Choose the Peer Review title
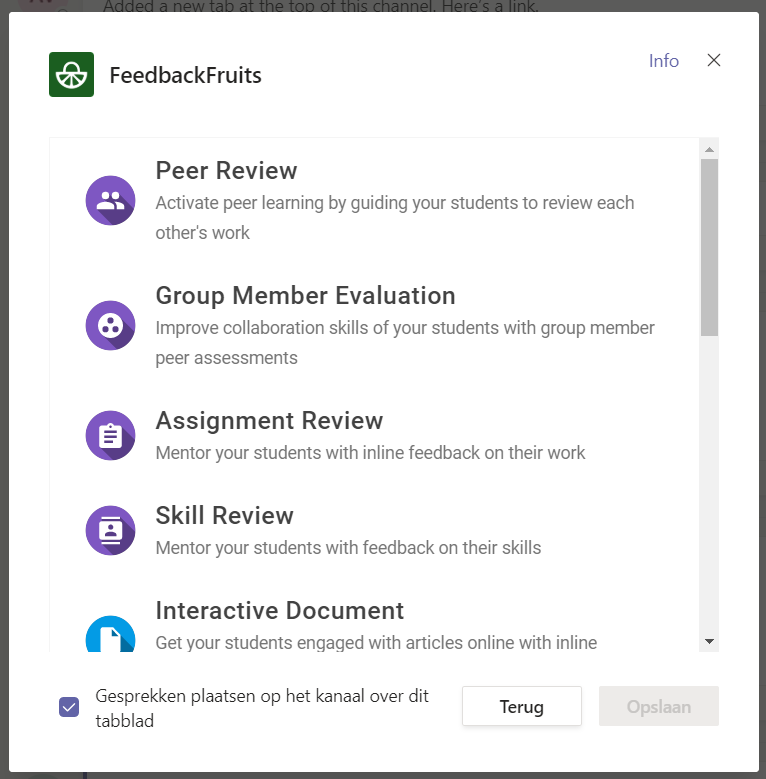 pos(227,170)
